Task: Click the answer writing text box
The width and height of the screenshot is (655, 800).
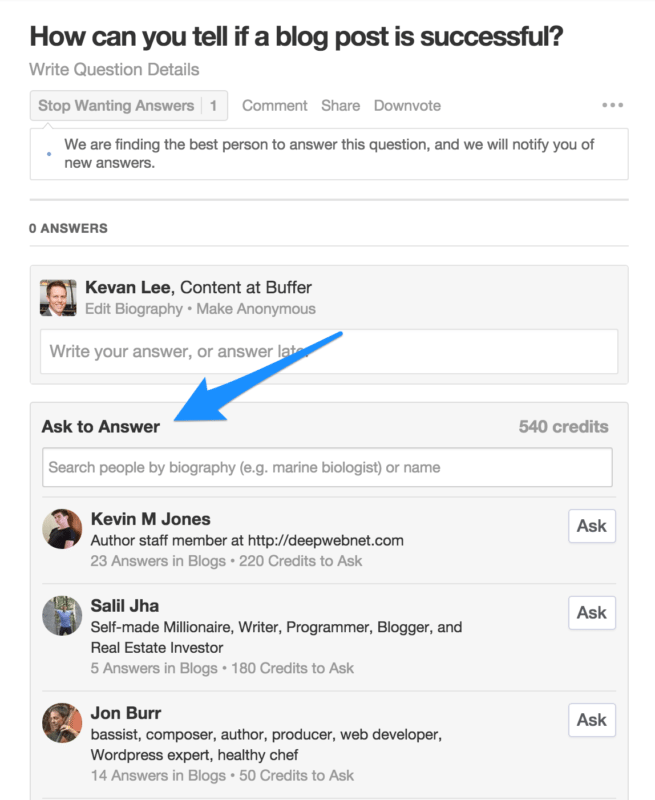Action: [x=327, y=352]
